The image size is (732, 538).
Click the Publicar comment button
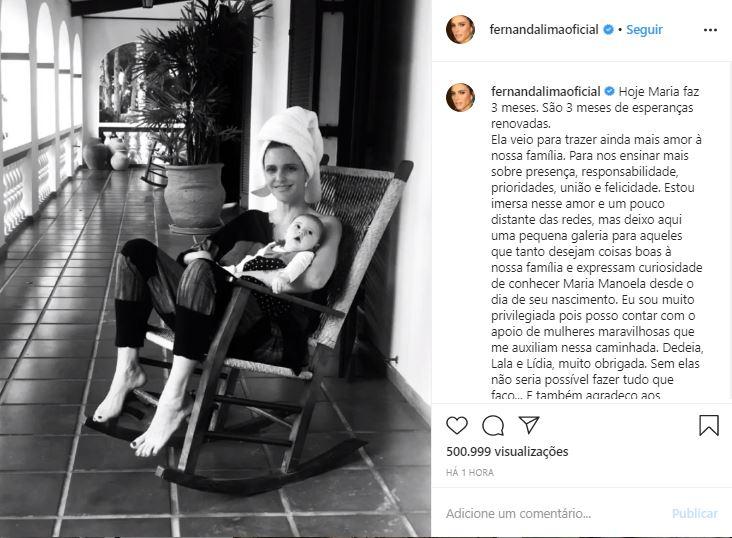coord(695,514)
